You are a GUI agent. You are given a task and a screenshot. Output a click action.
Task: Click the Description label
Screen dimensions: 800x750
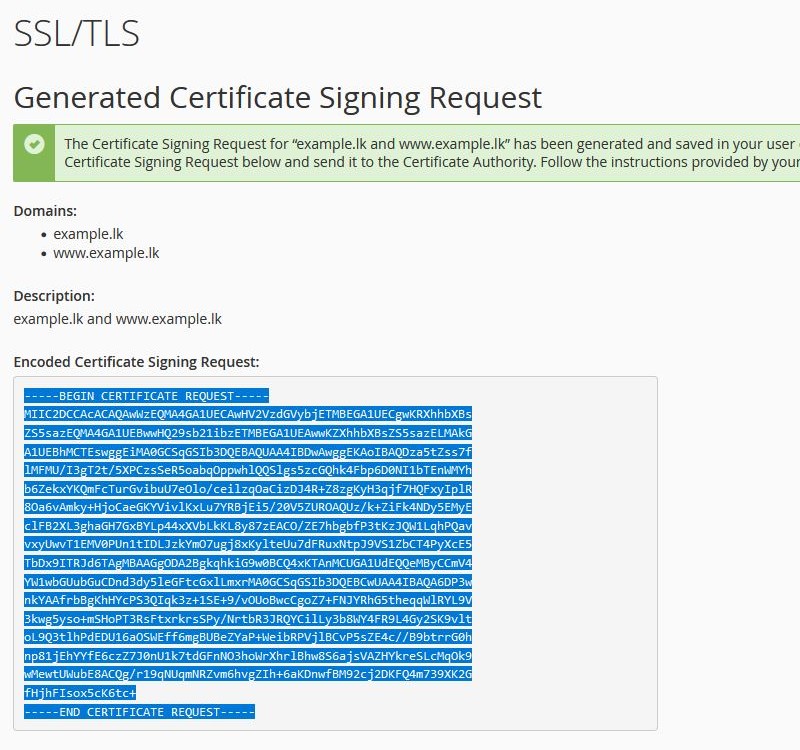click(54, 296)
